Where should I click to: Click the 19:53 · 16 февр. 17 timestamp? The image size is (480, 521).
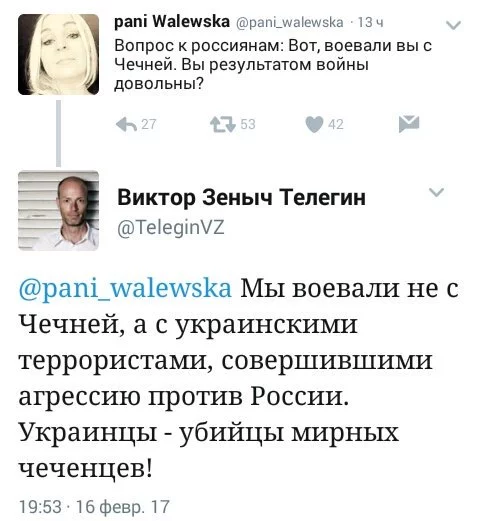click(x=95, y=507)
